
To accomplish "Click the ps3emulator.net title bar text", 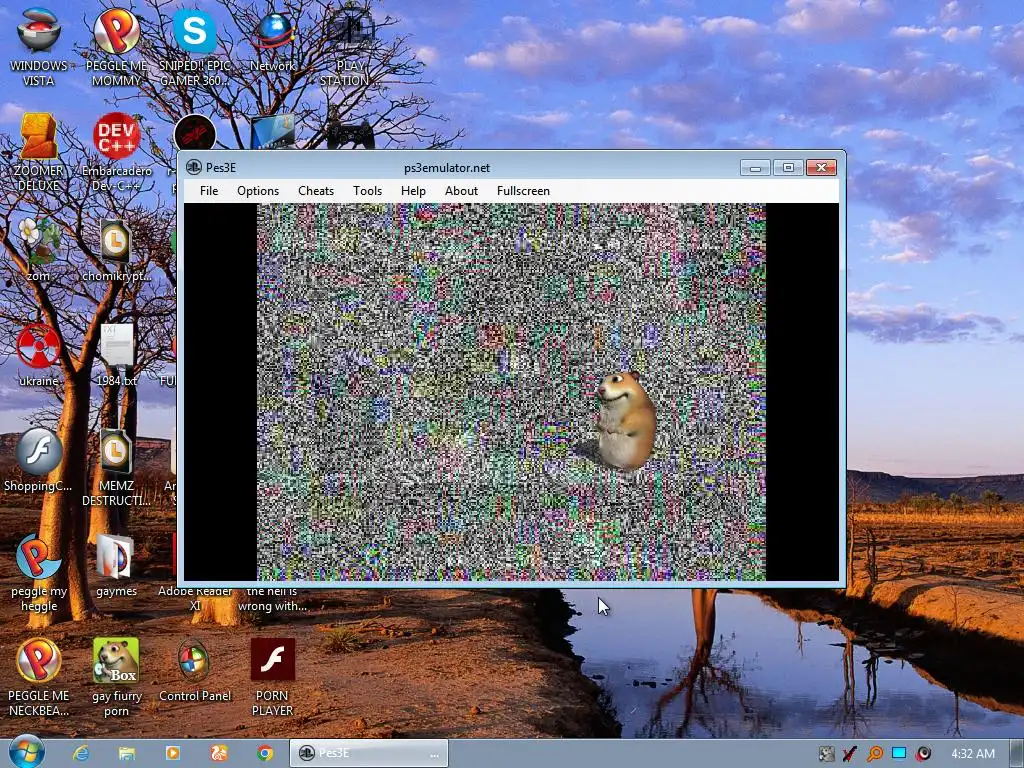I will [447, 168].
